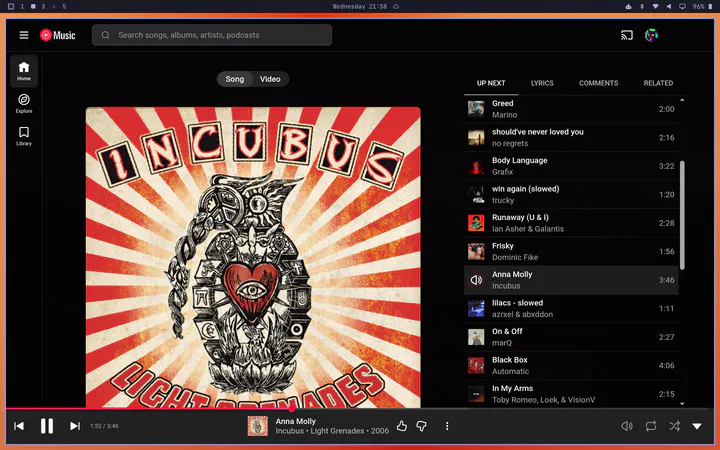Open Incubus artist link in player bar

coord(289,431)
